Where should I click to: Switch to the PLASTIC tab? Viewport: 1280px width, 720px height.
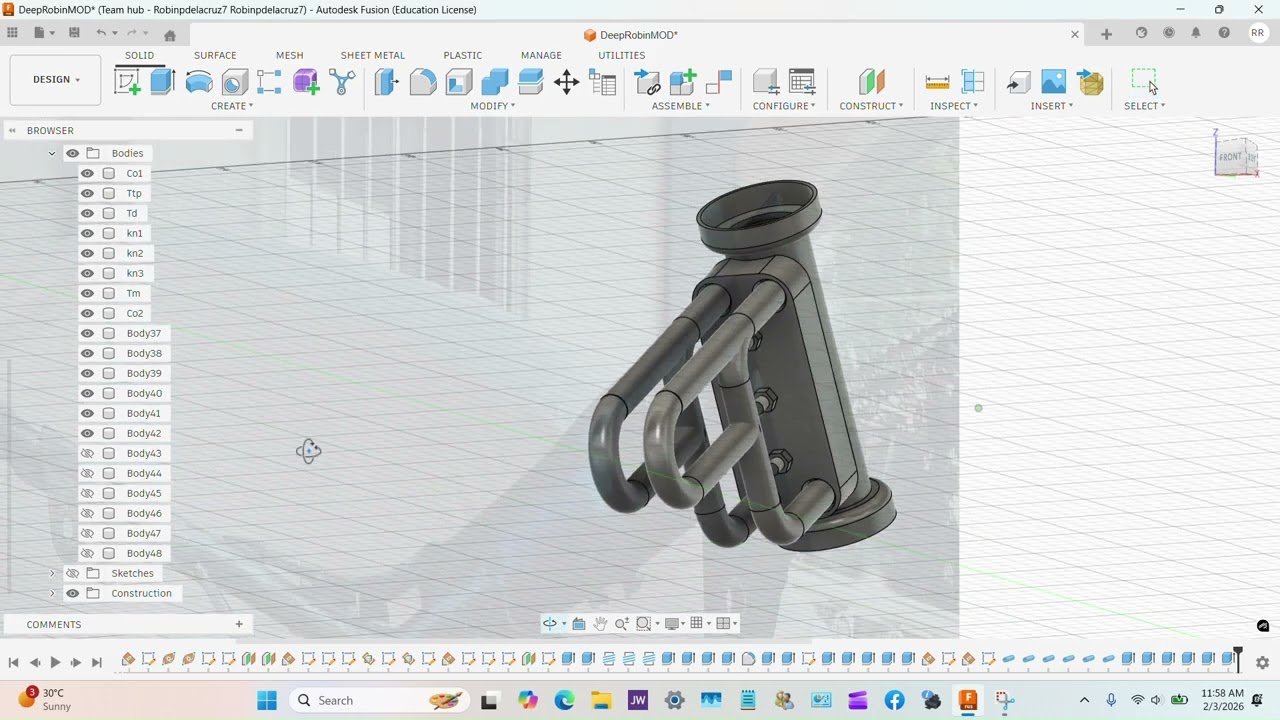(x=463, y=55)
